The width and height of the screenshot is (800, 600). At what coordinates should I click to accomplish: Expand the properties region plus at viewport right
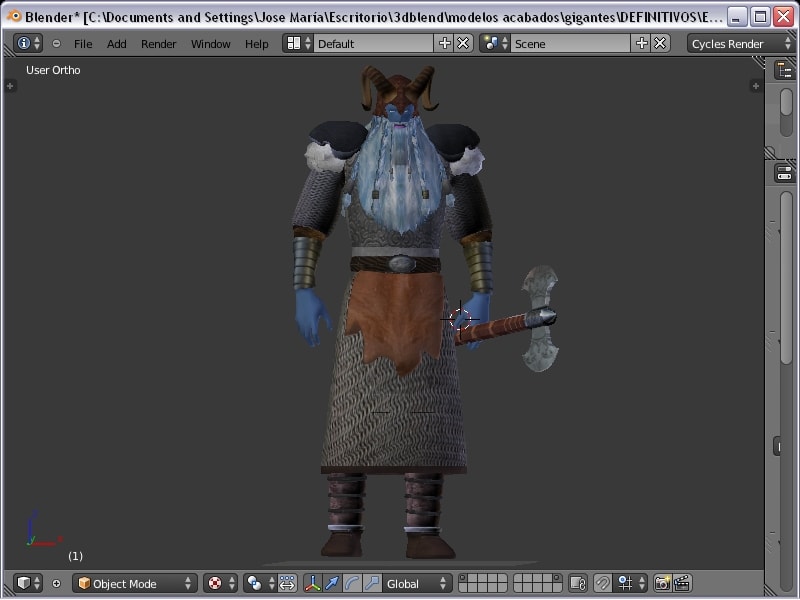(756, 86)
